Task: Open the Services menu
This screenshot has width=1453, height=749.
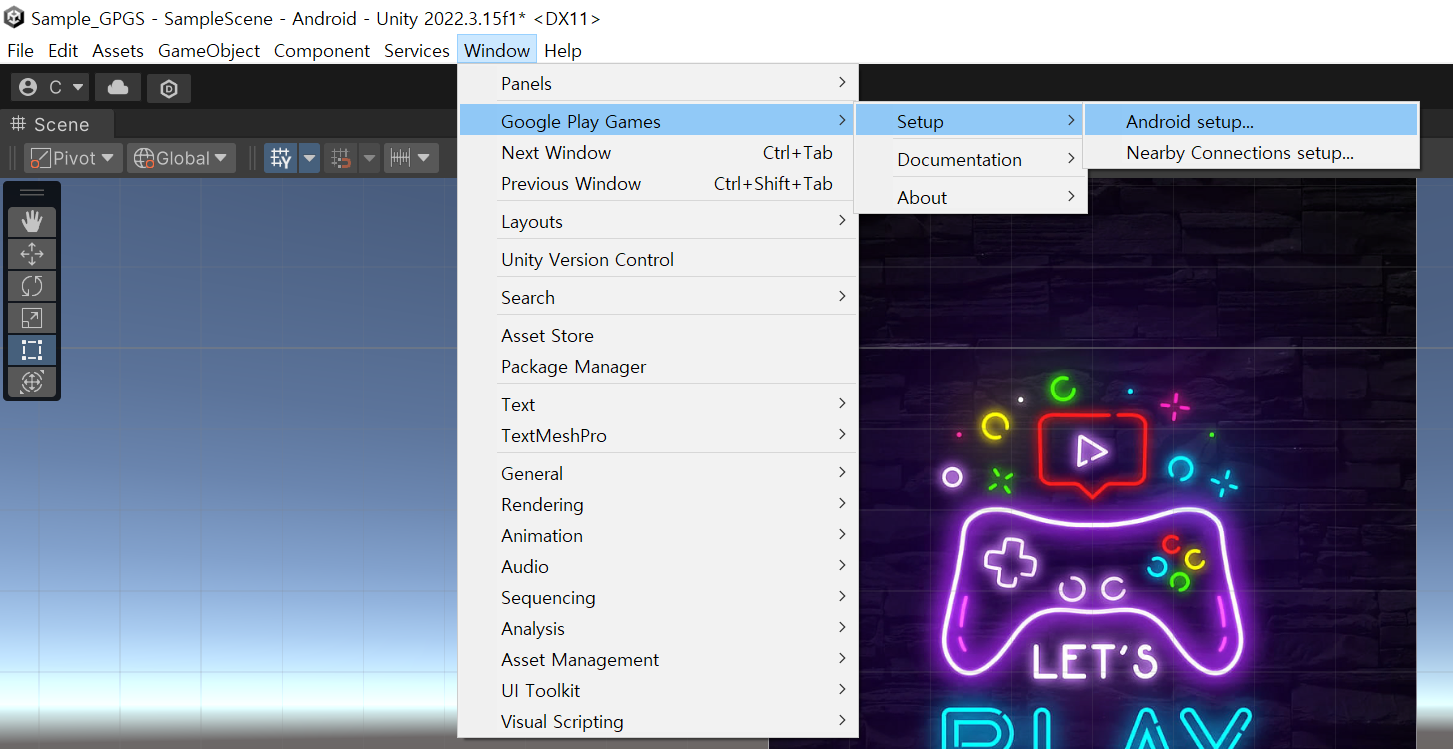Action: point(417,50)
